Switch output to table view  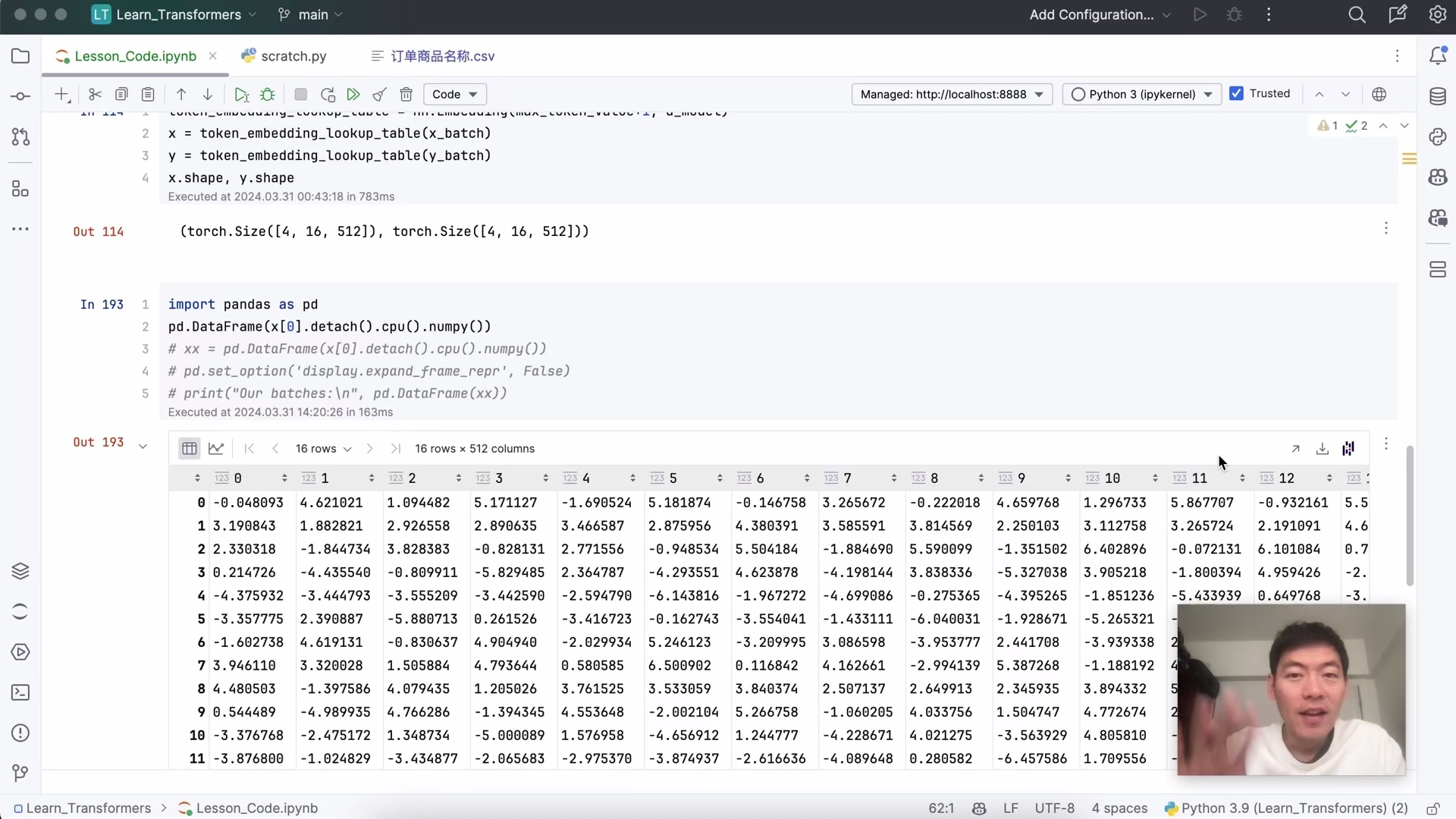(x=189, y=449)
